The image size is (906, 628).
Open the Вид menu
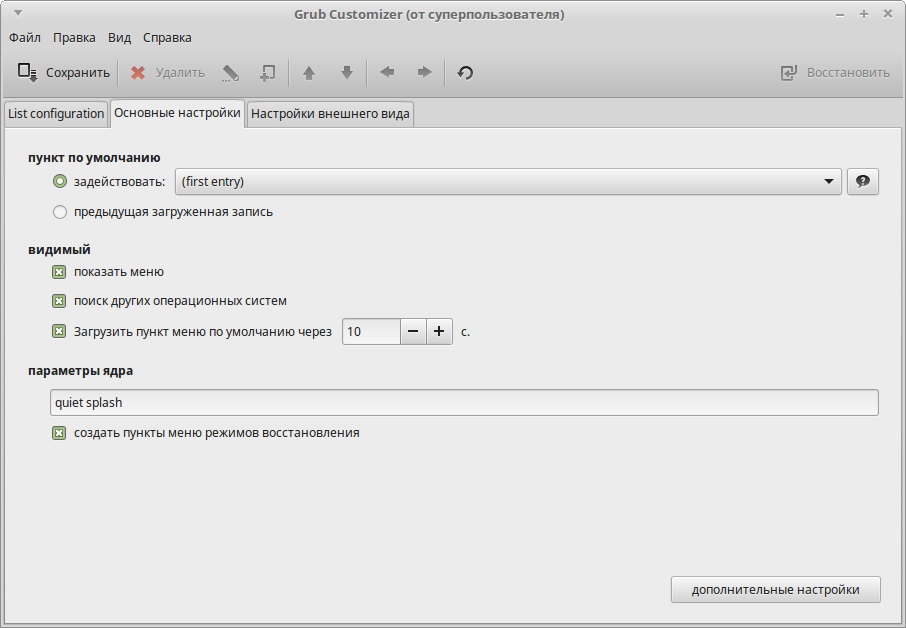point(119,38)
